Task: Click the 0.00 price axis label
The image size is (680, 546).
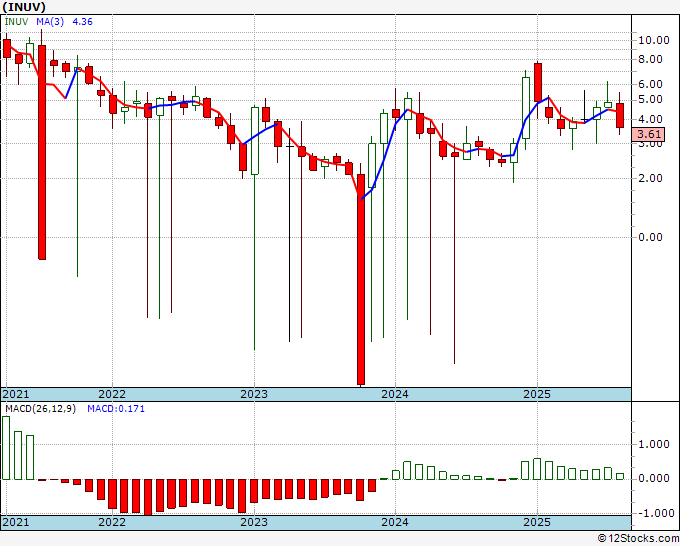Action: point(650,237)
